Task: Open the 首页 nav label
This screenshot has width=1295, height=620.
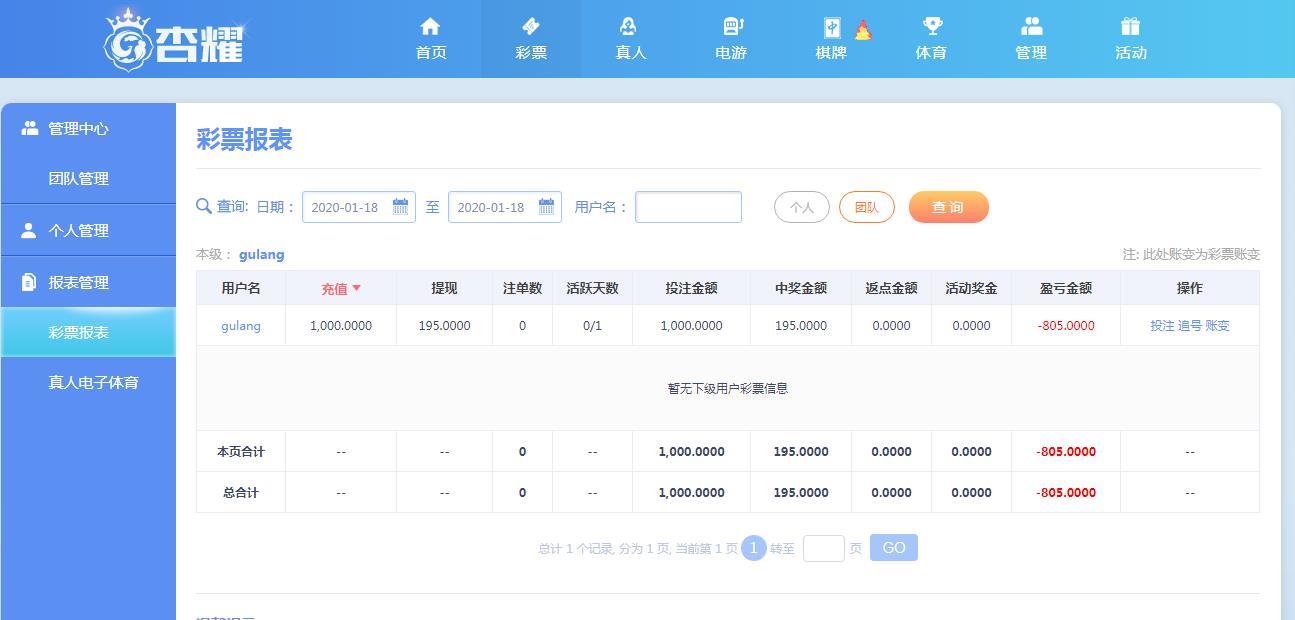Action: click(x=431, y=53)
